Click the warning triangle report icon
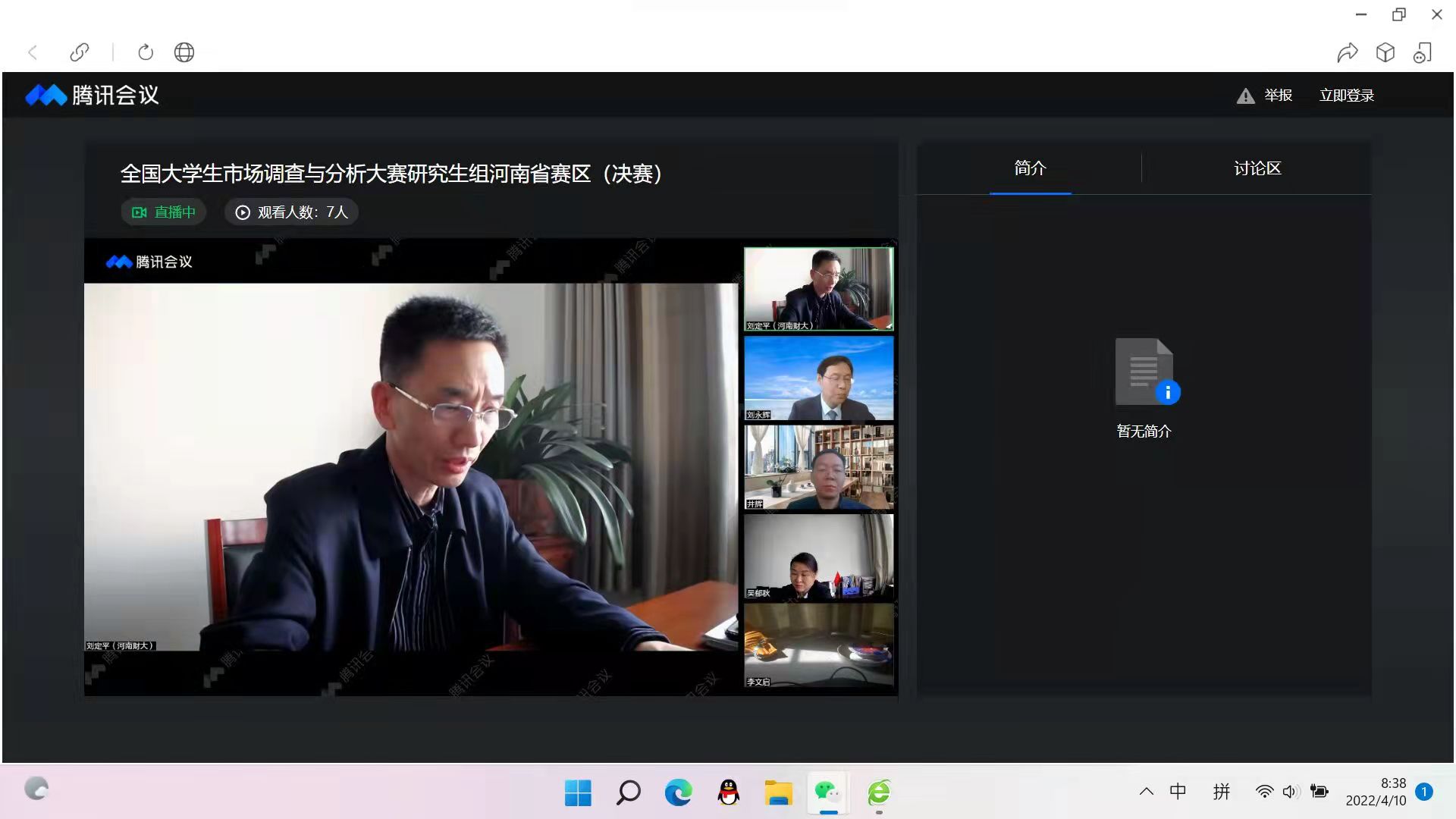The height and width of the screenshot is (819, 1456). (1245, 96)
